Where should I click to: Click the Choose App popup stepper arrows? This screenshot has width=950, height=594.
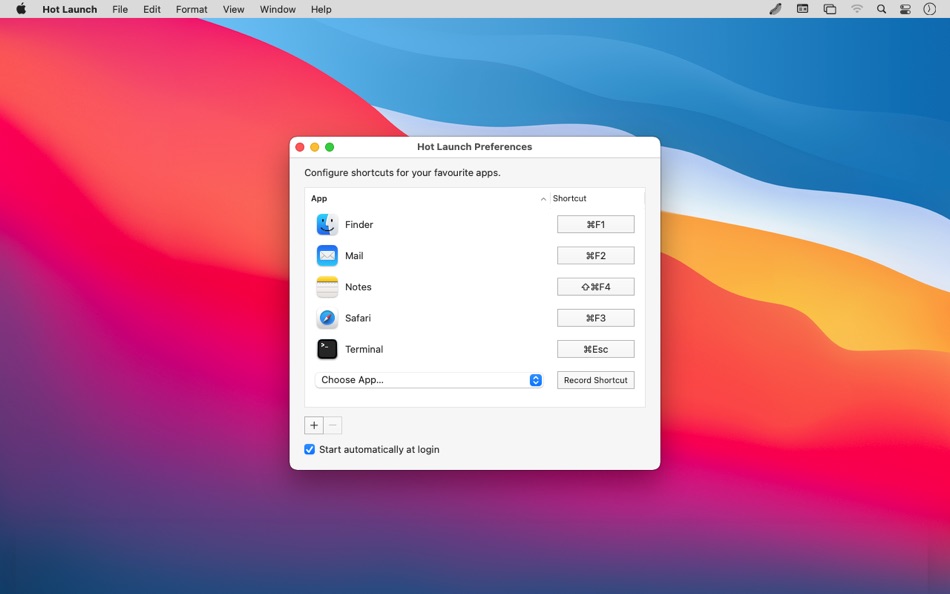coord(535,380)
